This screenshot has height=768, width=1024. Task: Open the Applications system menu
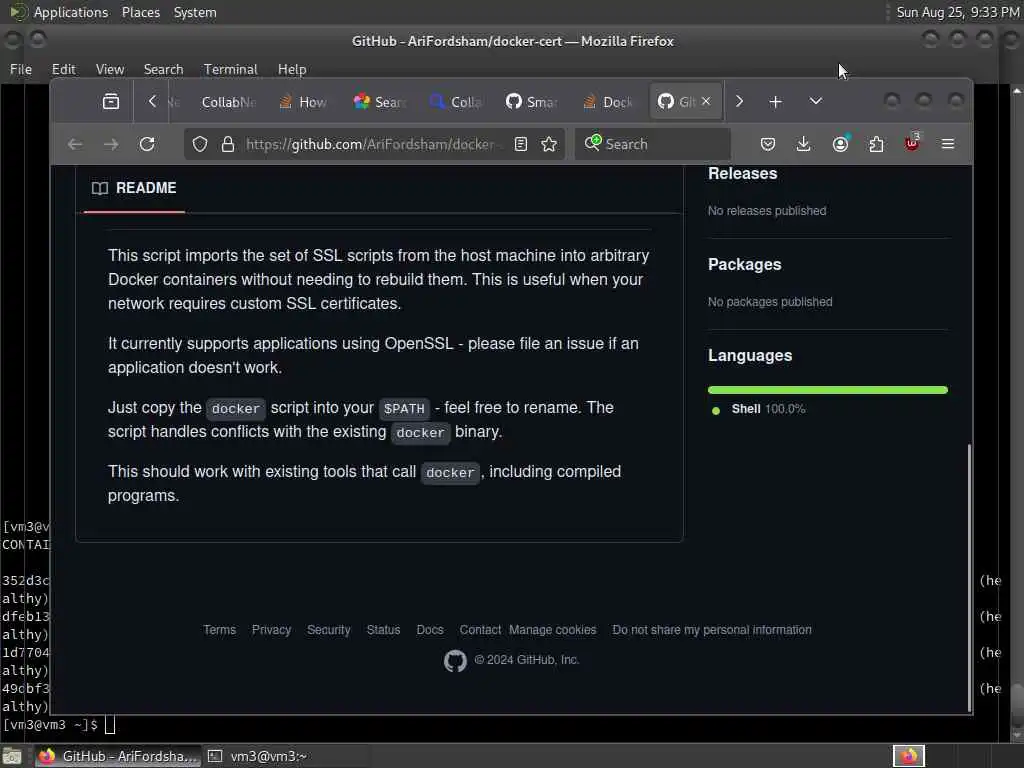pos(59,12)
